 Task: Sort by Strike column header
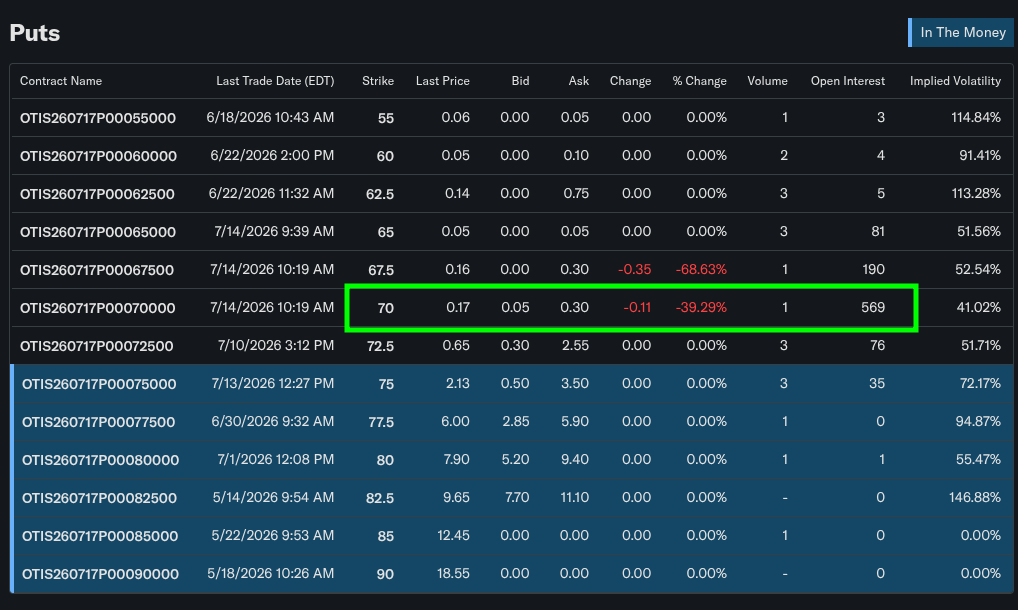coord(378,81)
